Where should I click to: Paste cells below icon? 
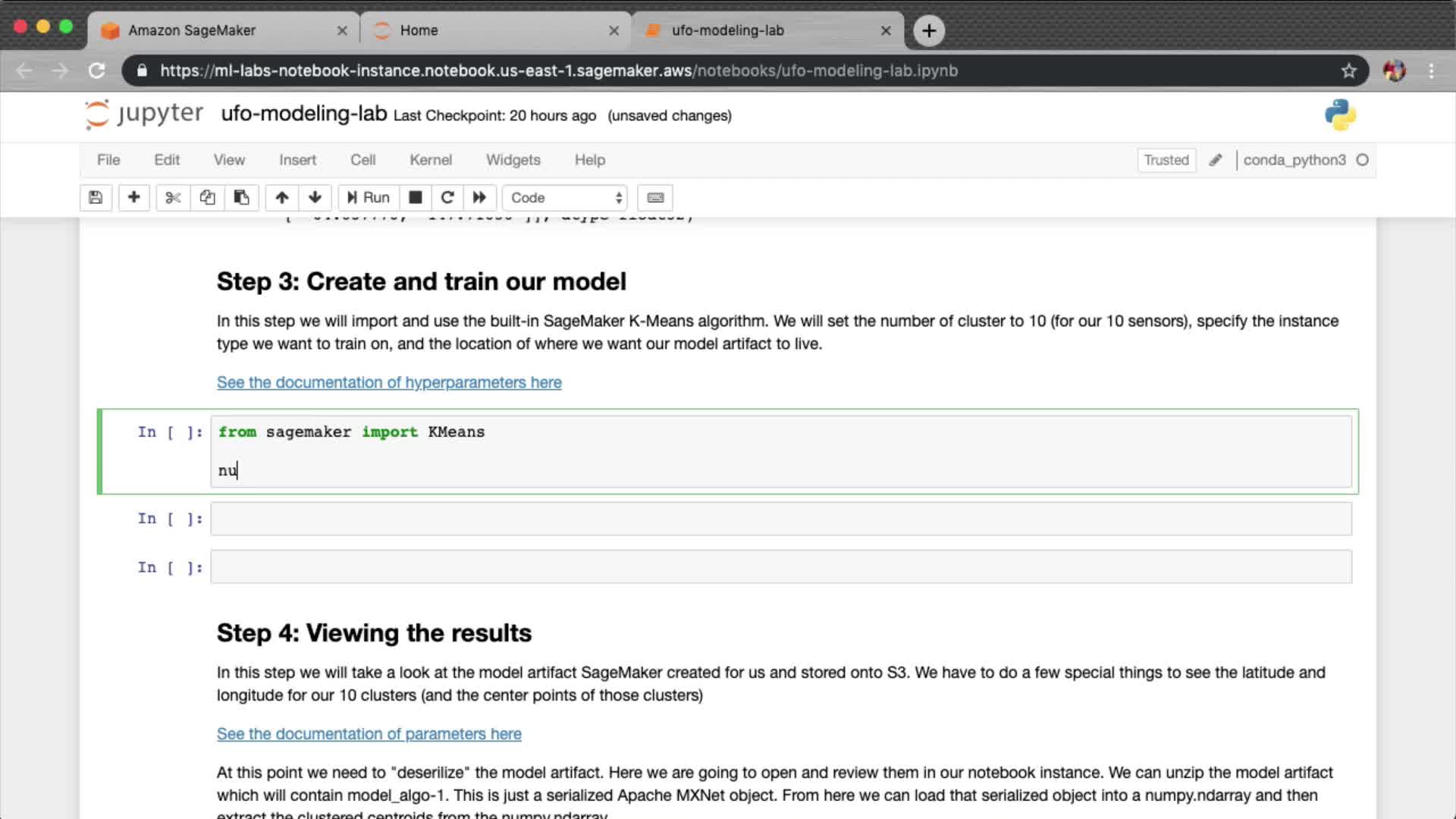point(241,198)
